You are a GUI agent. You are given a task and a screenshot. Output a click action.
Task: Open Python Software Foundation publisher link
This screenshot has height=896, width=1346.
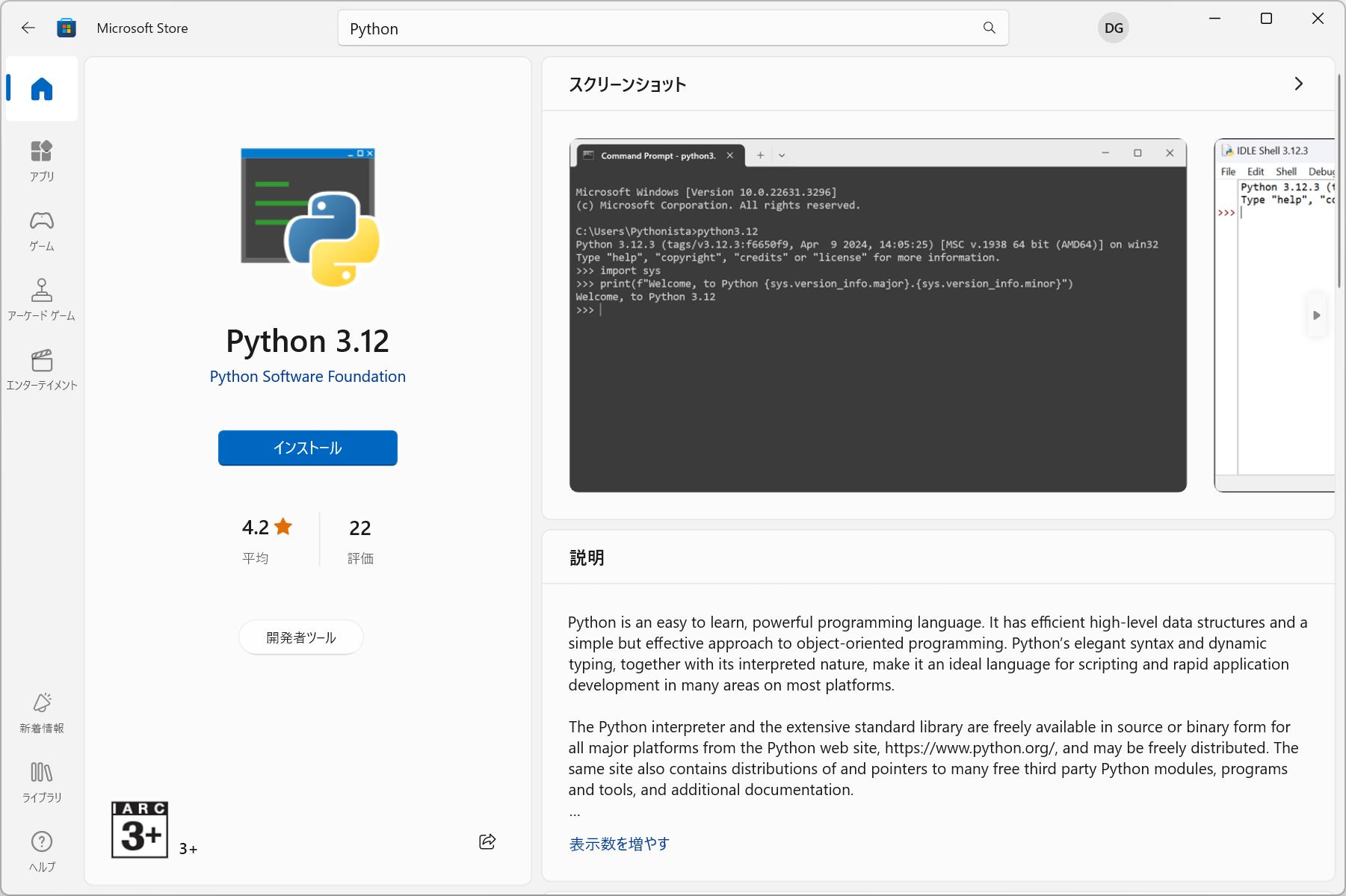point(308,377)
